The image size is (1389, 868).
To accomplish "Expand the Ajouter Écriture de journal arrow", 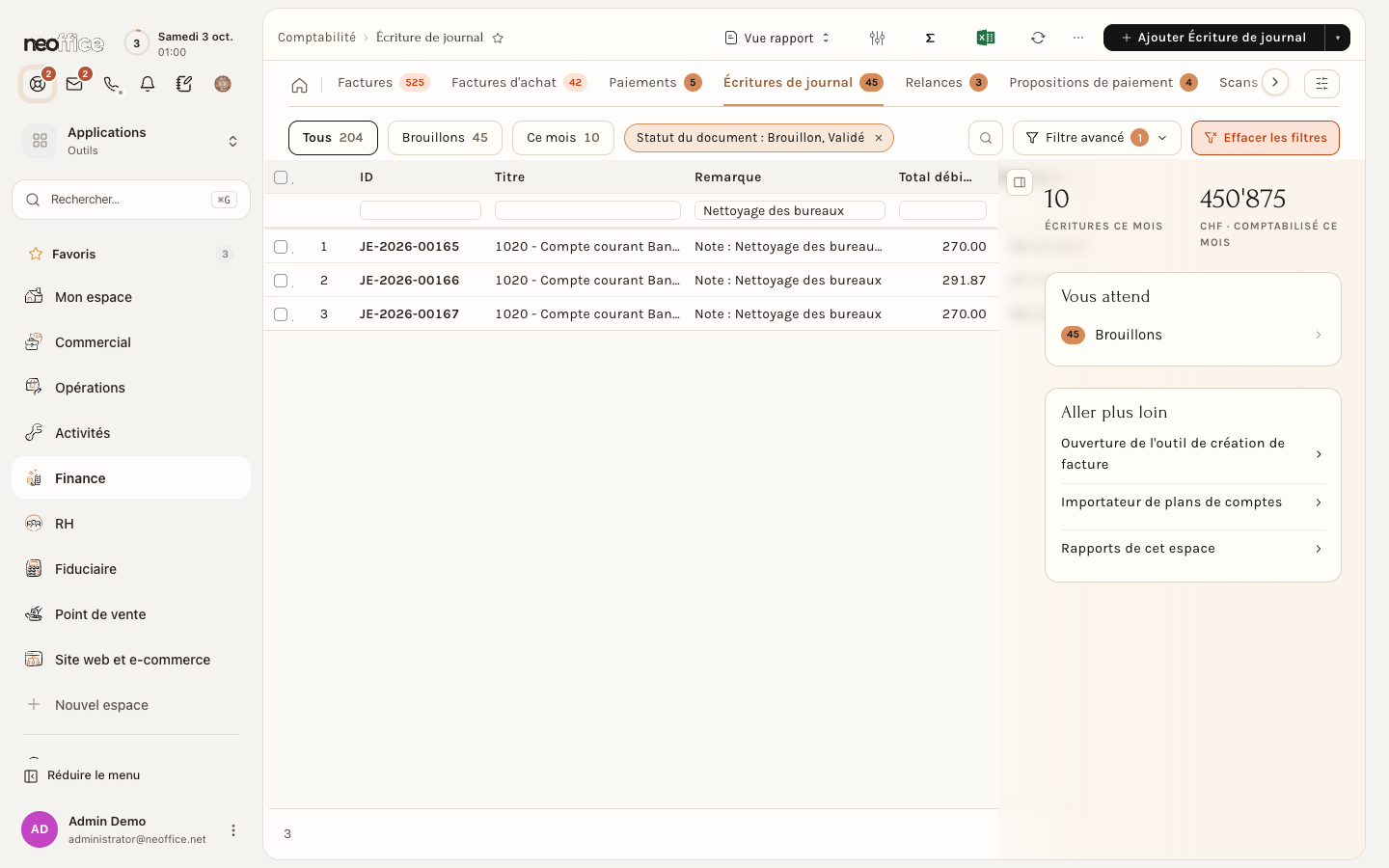I will pyautogui.click(x=1338, y=38).
